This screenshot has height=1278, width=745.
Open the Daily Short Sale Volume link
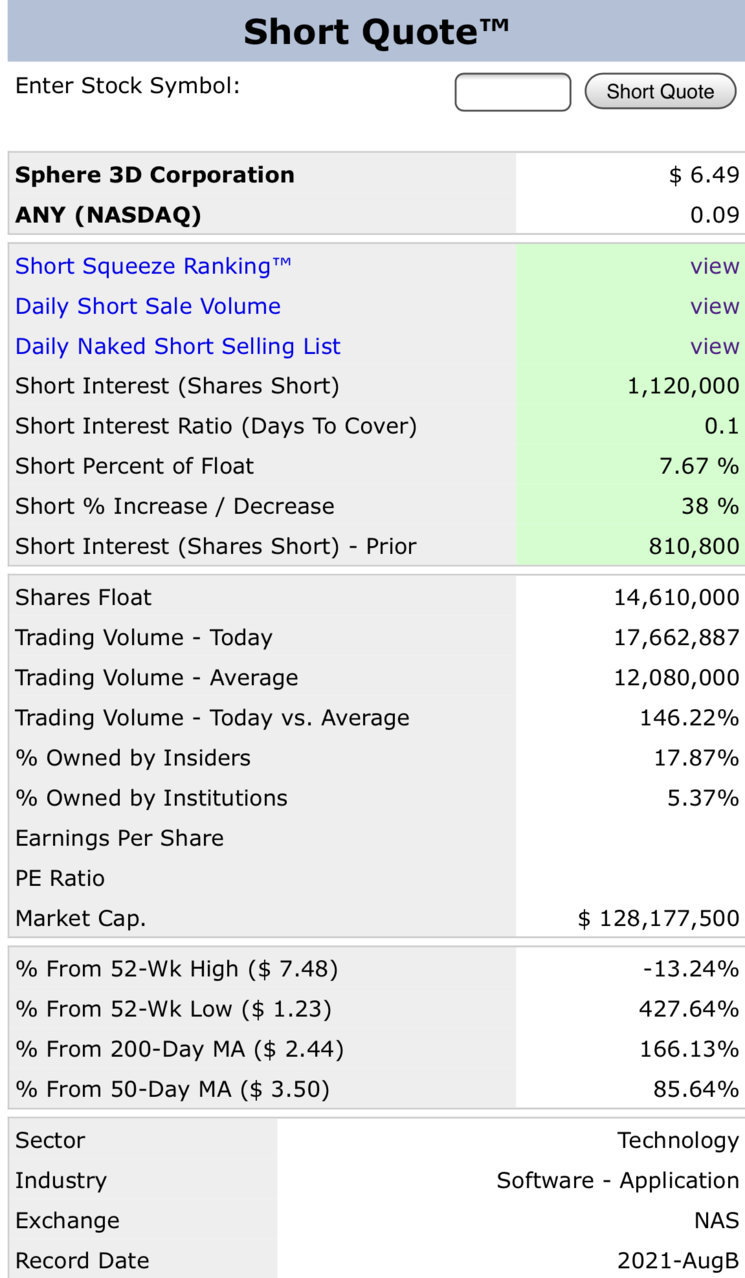pos(148,306)
